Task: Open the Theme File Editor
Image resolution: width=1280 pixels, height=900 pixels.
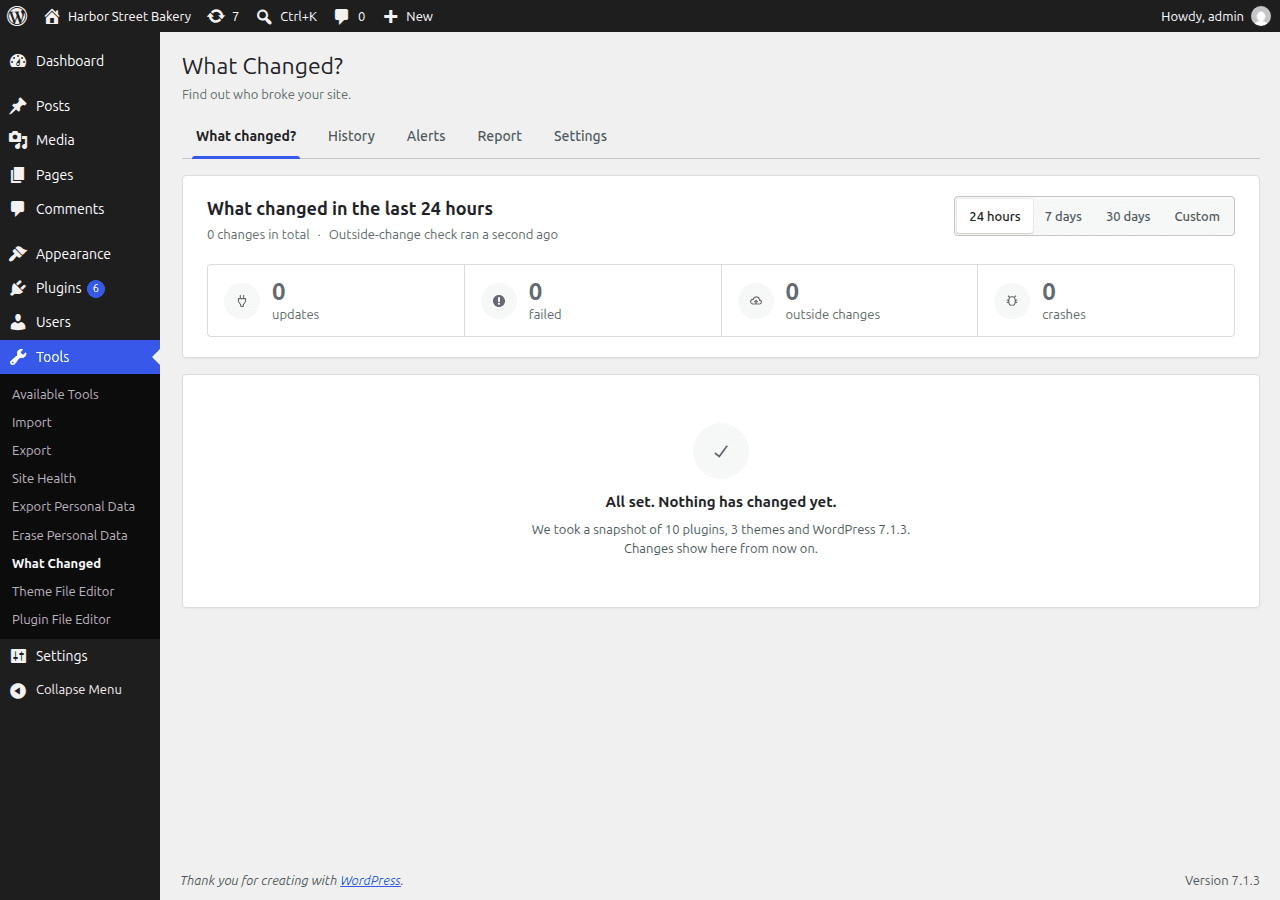Action: pos(63,591)
